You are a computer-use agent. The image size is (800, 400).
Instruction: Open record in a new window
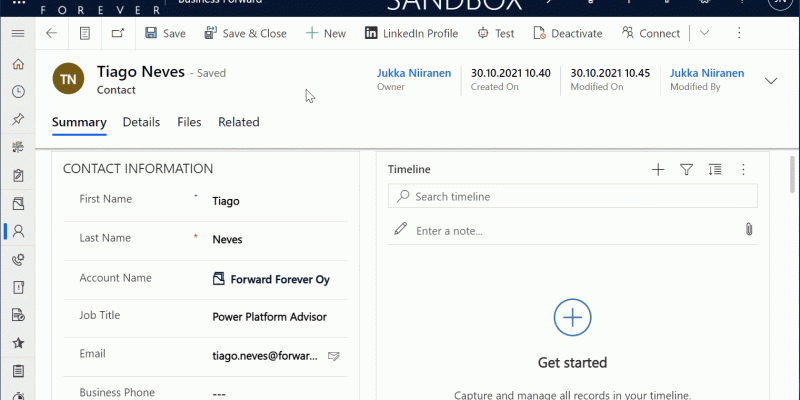[x=118, y=34]
